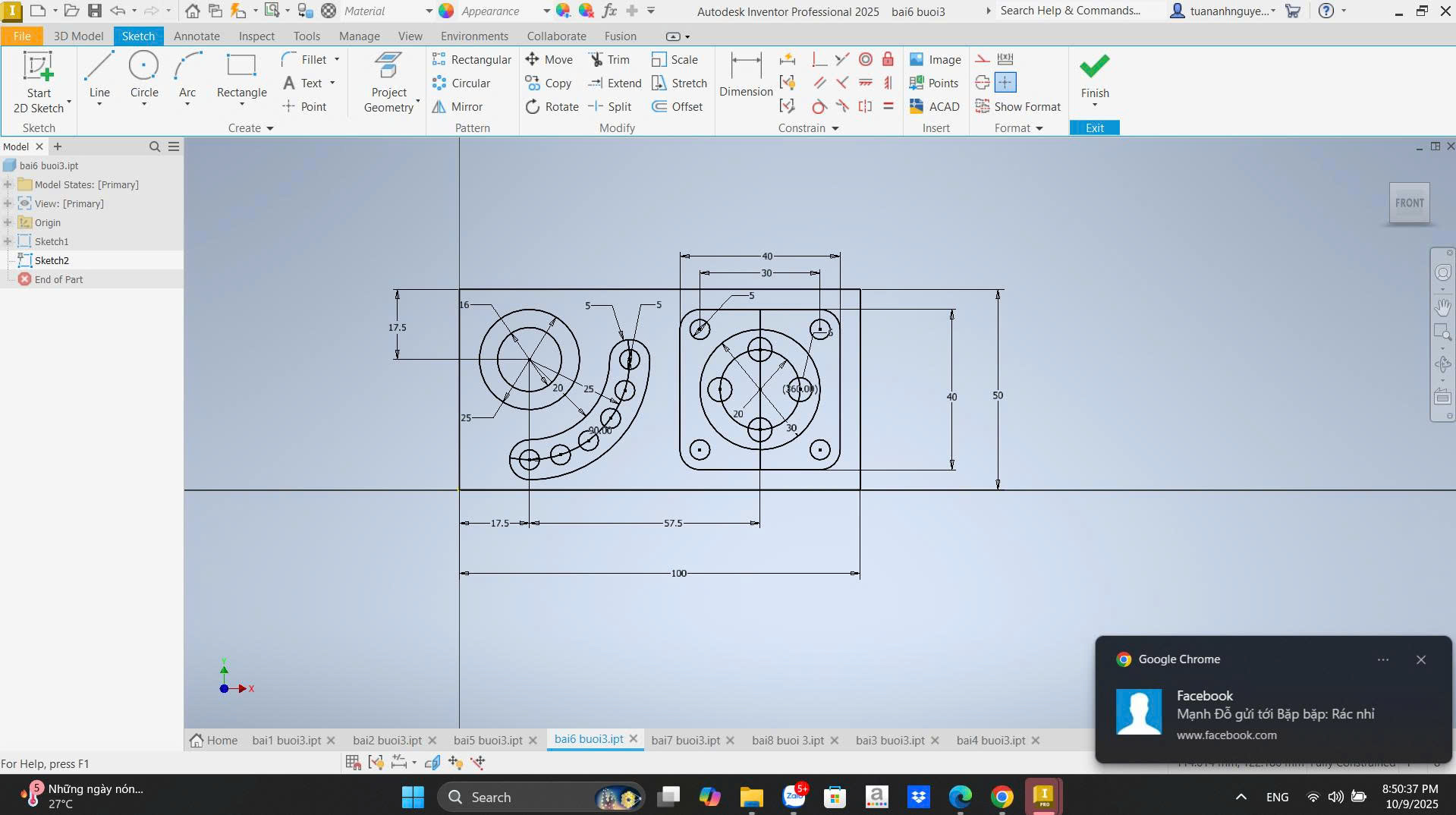Open the Fillet dropdown arrow
This screenshot has height=815, width=1456.
pos(337,60)
